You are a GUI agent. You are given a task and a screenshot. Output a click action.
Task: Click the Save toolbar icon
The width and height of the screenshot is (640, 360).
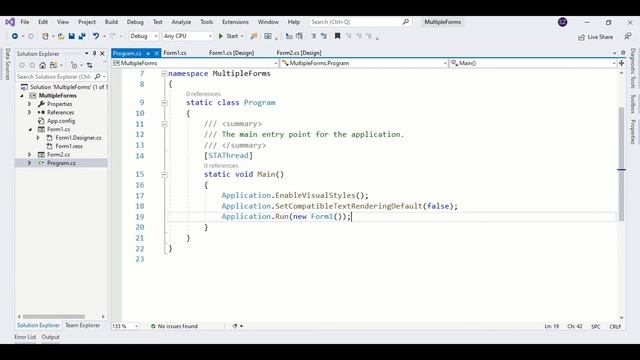pyautogui.click(x=71, y=36)
